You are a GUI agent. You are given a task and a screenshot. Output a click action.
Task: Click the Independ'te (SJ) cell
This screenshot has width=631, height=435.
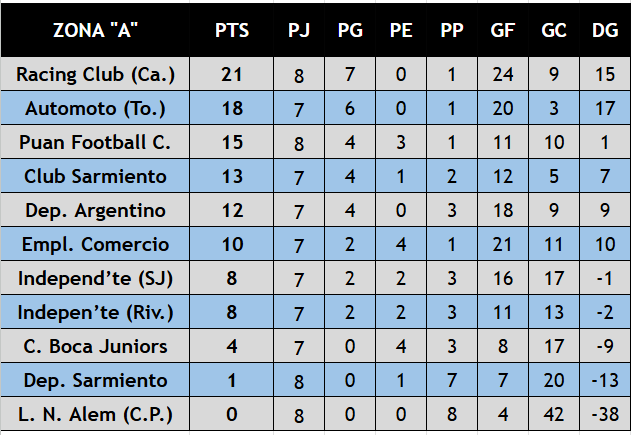[95, 278]
